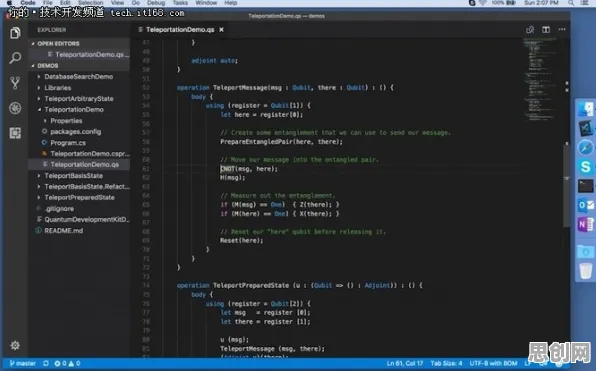Click the errors and warnings count in status bar
This screenshot has width=596, height=371.
coord(67,363)
